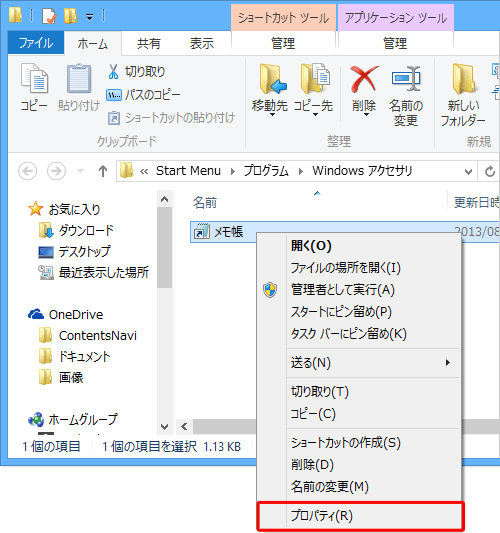Click Start Menu breadcrumb in address bar

click(188, 171)
